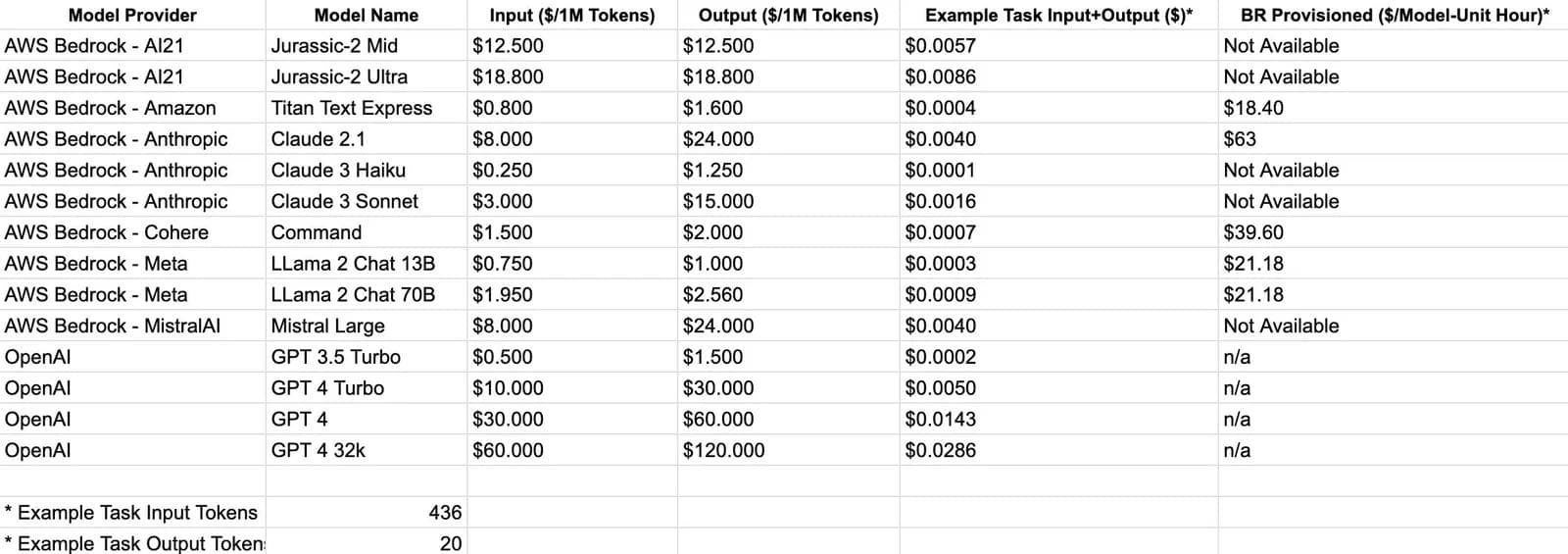Click the Titan Text Express cell
Image resolution: width=1568 pixels, height=554 pixels.
click(x=351, y=108)
